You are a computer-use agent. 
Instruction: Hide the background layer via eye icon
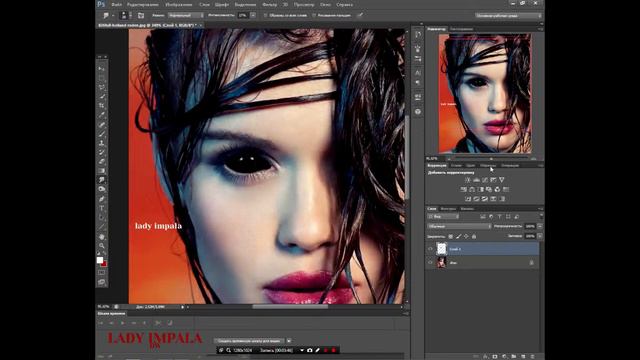click(x=430, y=262)
